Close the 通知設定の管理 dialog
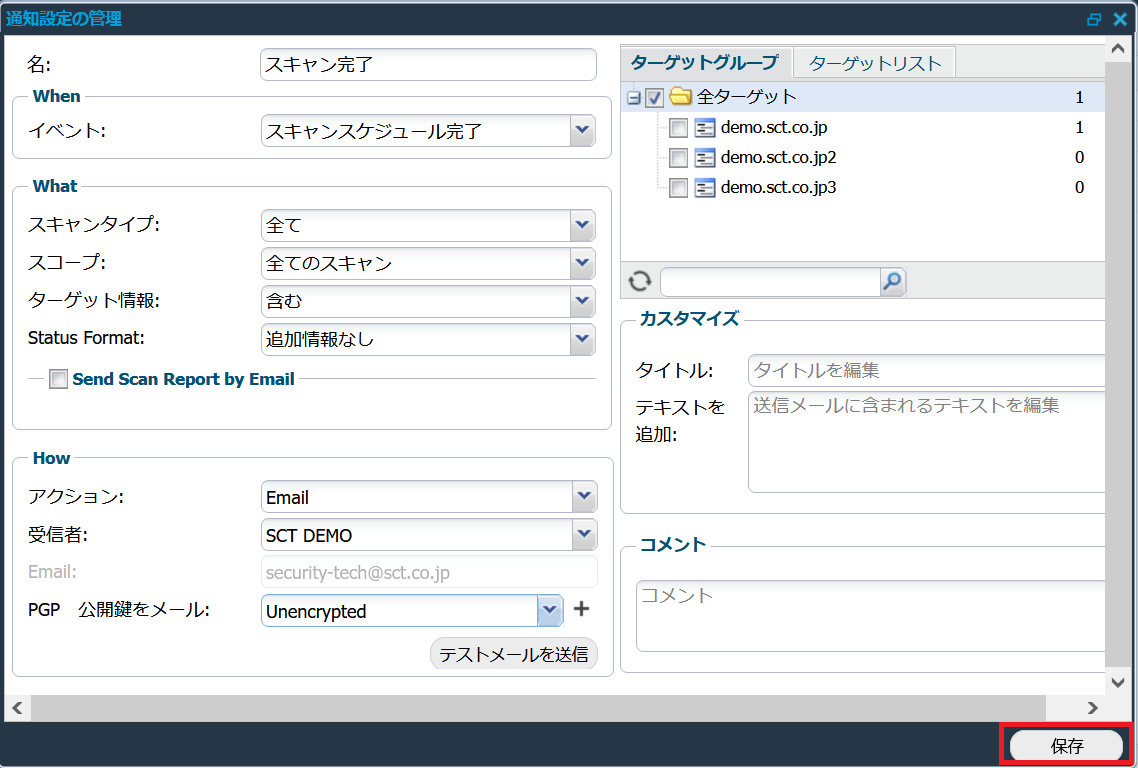1138x768 pixels. pos(1121,19)
